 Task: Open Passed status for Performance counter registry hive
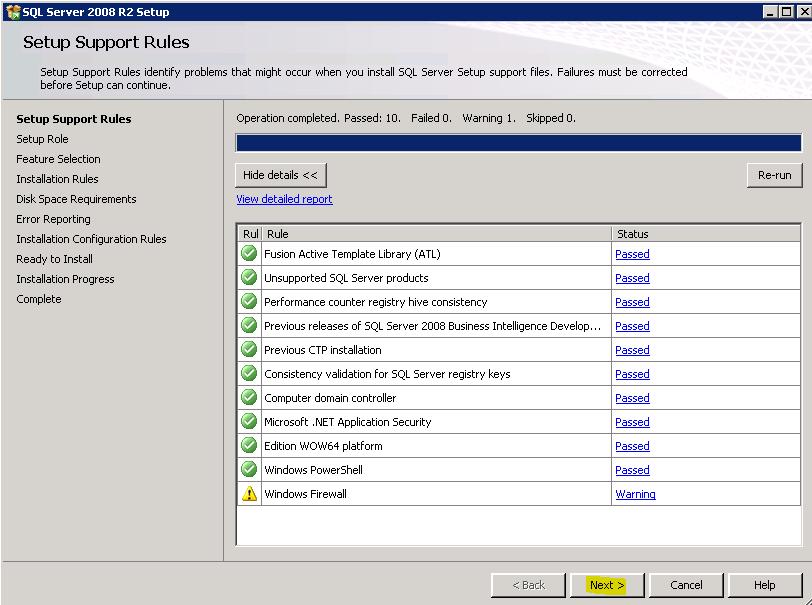click(x=632, y=302)
